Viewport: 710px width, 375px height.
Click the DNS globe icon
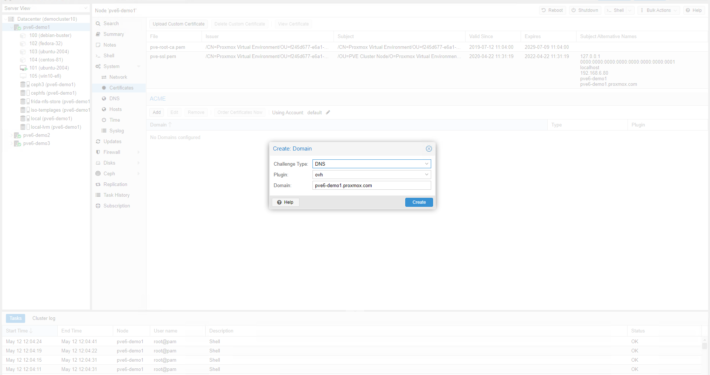104,99
